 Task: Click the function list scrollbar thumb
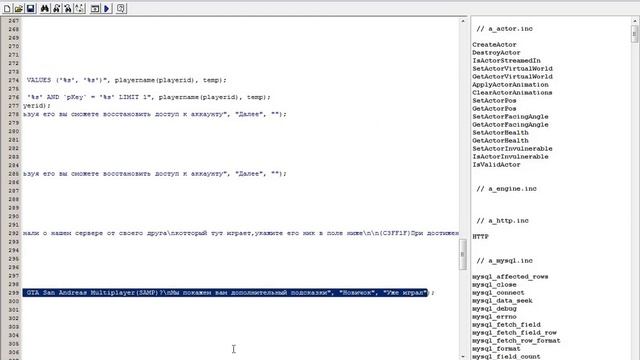pos(634,34)
